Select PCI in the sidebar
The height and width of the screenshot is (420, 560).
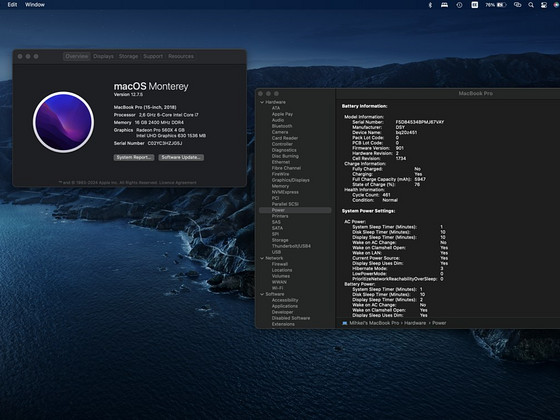tap(275, 198)
